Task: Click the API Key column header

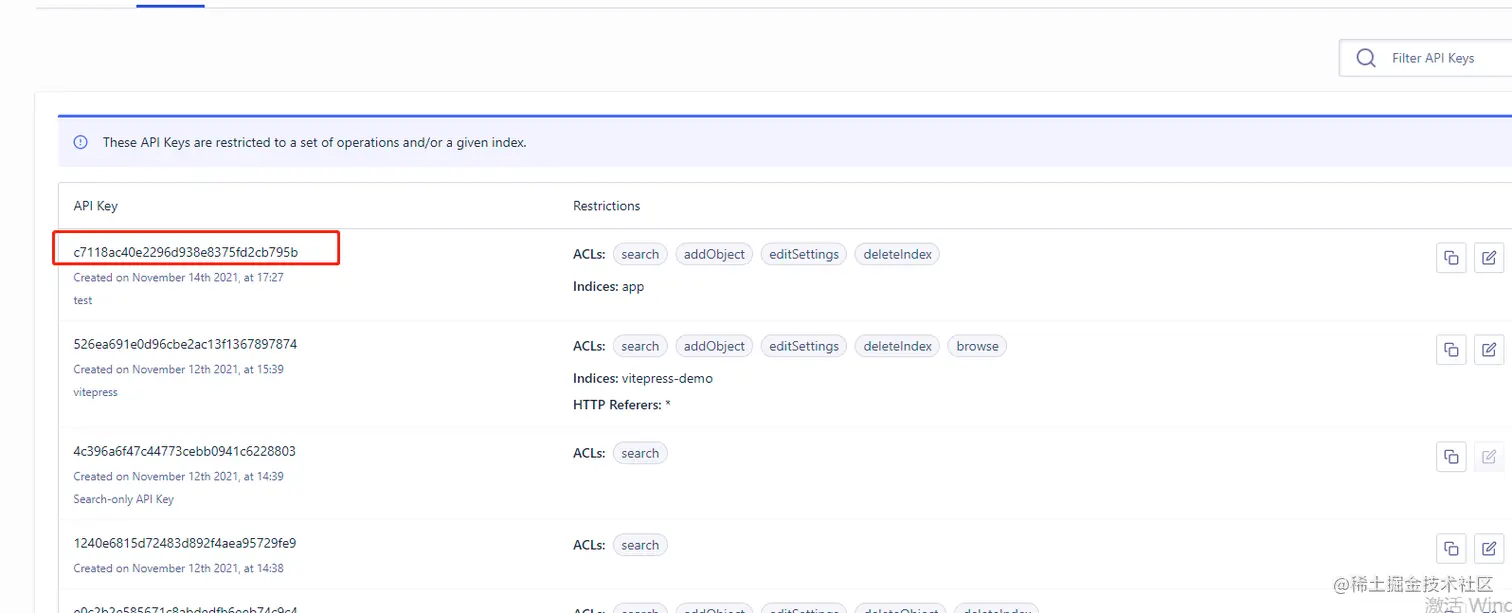Action: [95, 206]
